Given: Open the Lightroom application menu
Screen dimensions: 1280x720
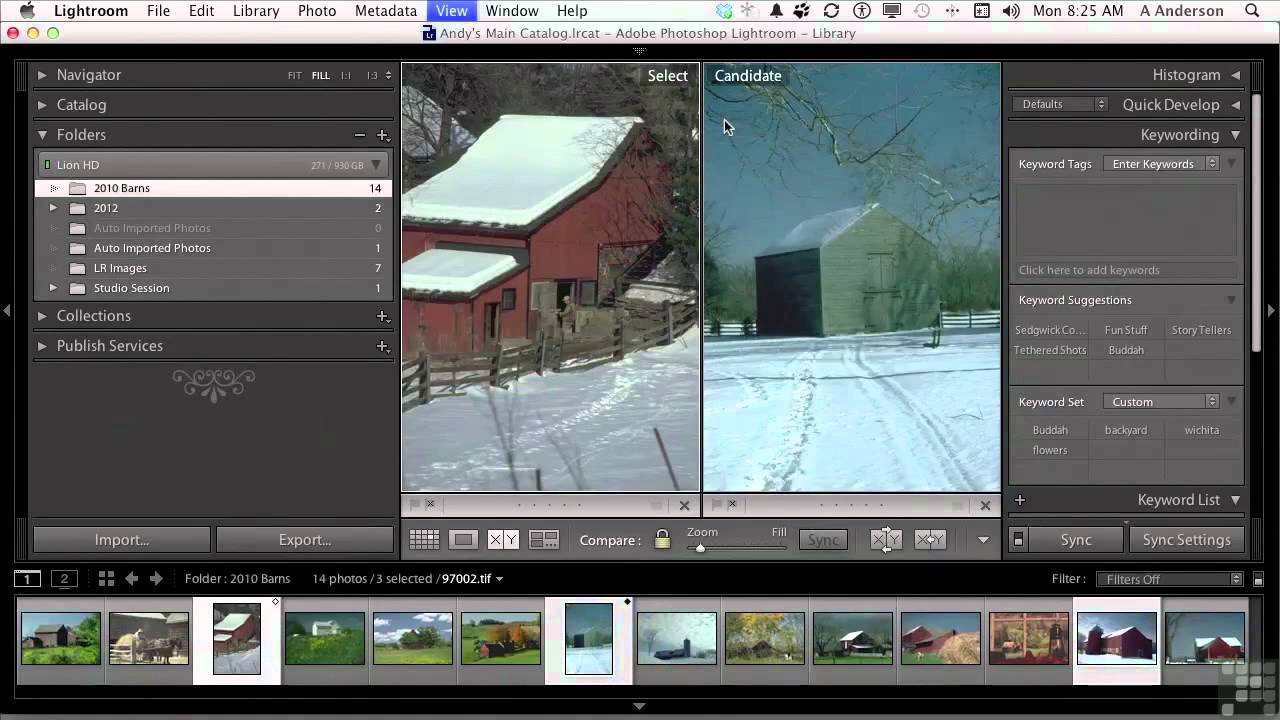Looking at the screenshot, I should click(91, 11).
